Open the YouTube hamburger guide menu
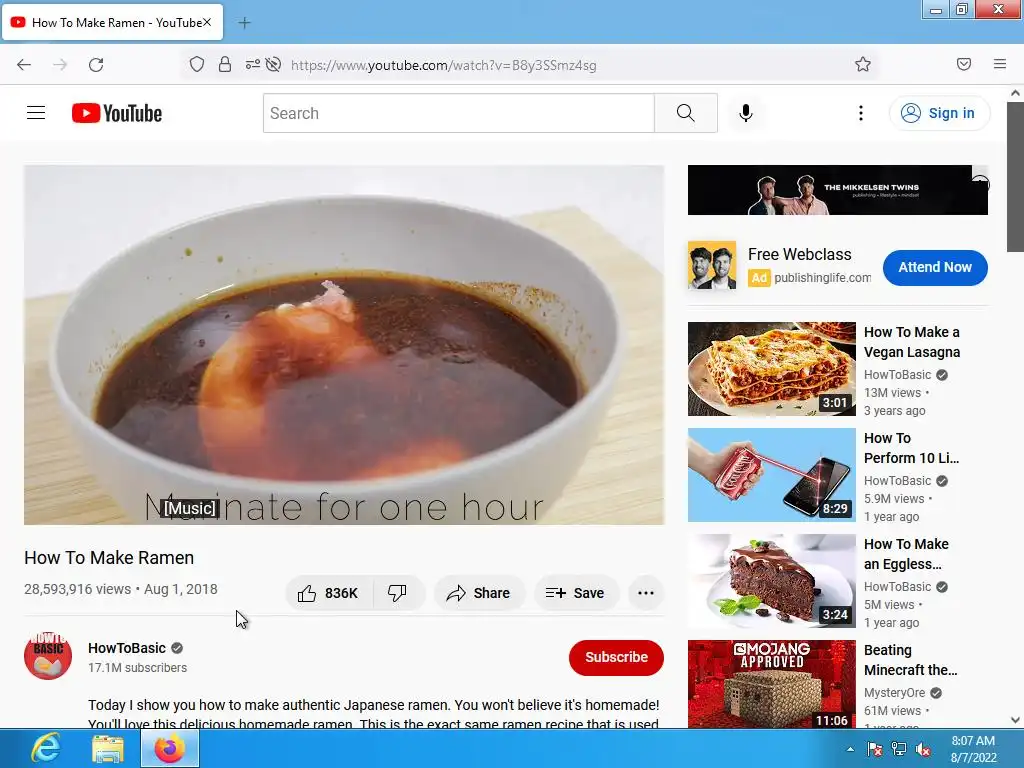The image size is (1024, 768). point(36,113)
